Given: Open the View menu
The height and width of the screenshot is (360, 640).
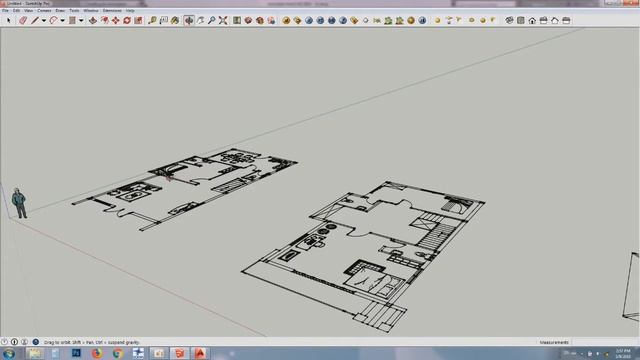Looking at the screenshot, I should click(x=29, y=11).
